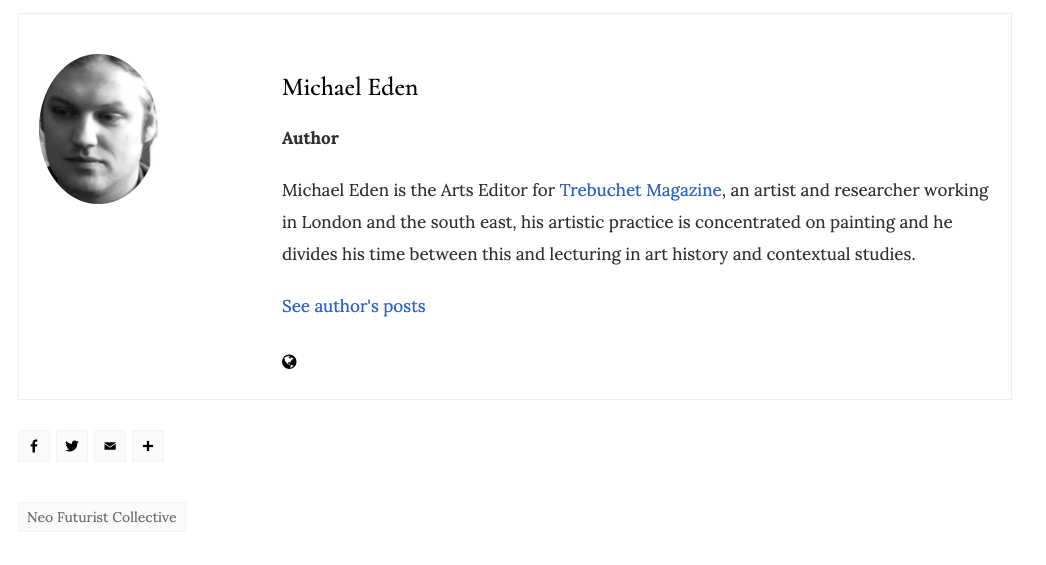Click Michael Eden's oval profile photo
This screenshot has height=565, width=1046.
pos(98,129)
